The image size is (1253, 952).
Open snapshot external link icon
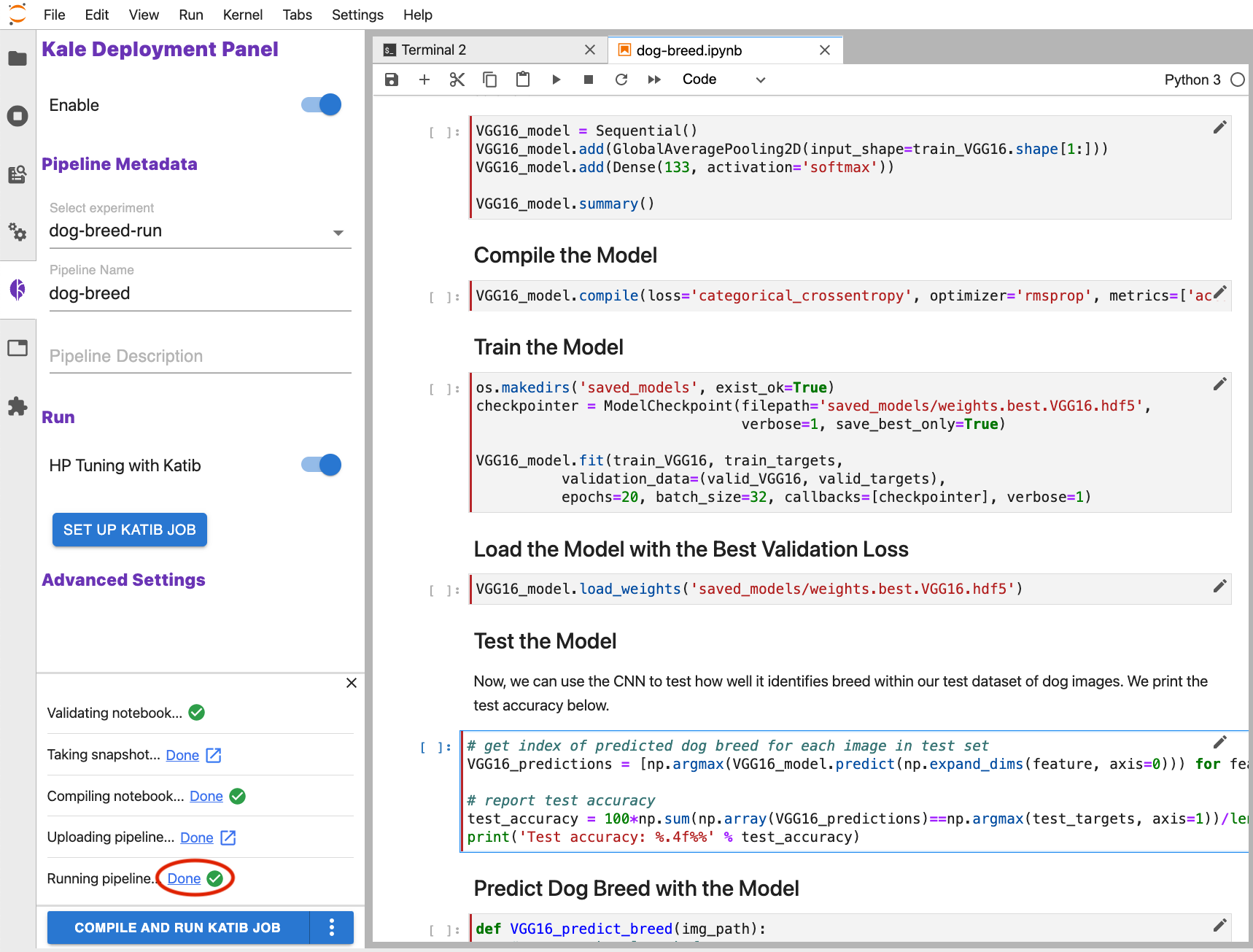[x=214, y=755]
